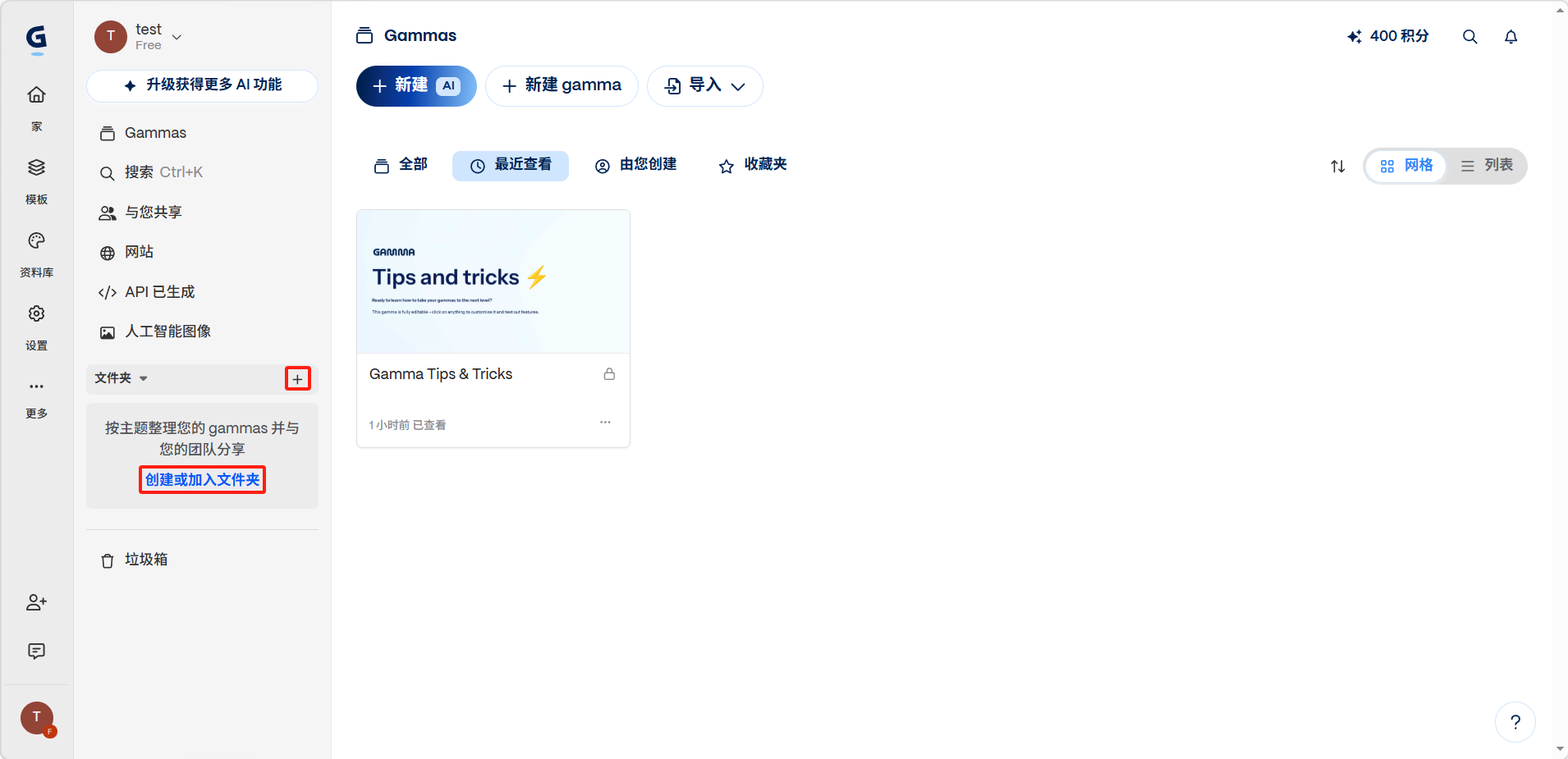Open the settings (设置) gear icon
This screenshot has width=1568, height=759.
click(x=36, y=314)
